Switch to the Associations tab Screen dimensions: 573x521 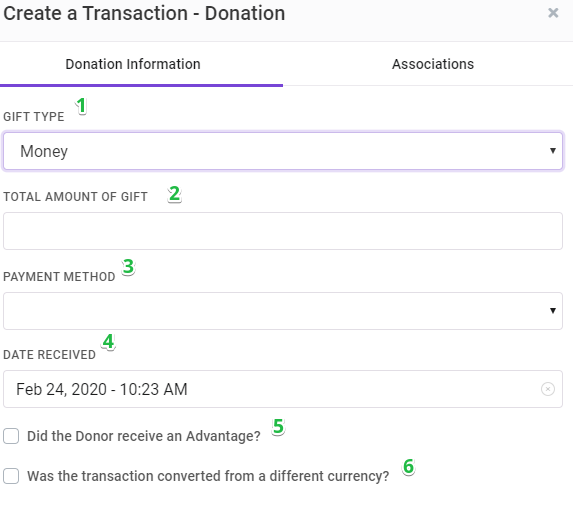(433, 64)
